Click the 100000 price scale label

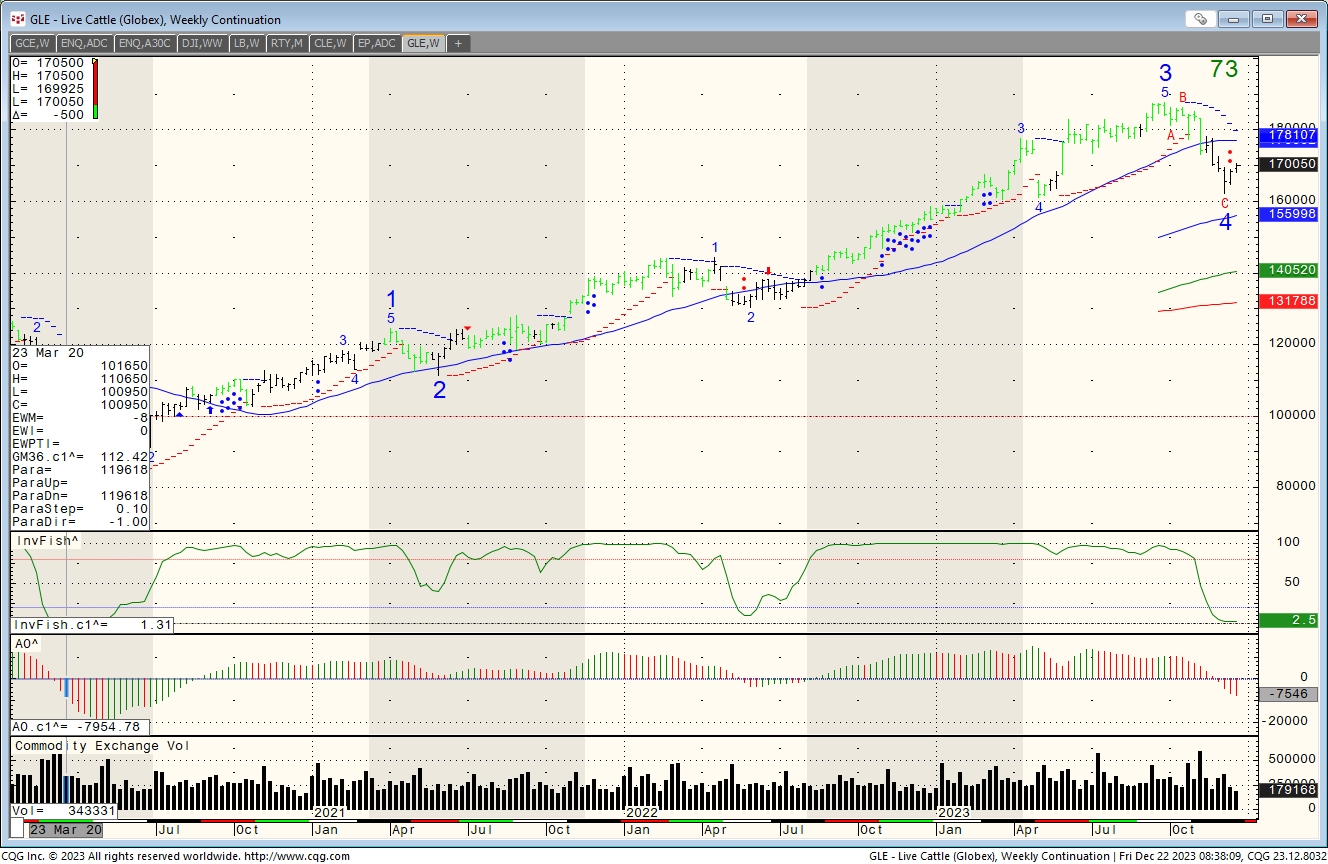[x=1291, y=414]
